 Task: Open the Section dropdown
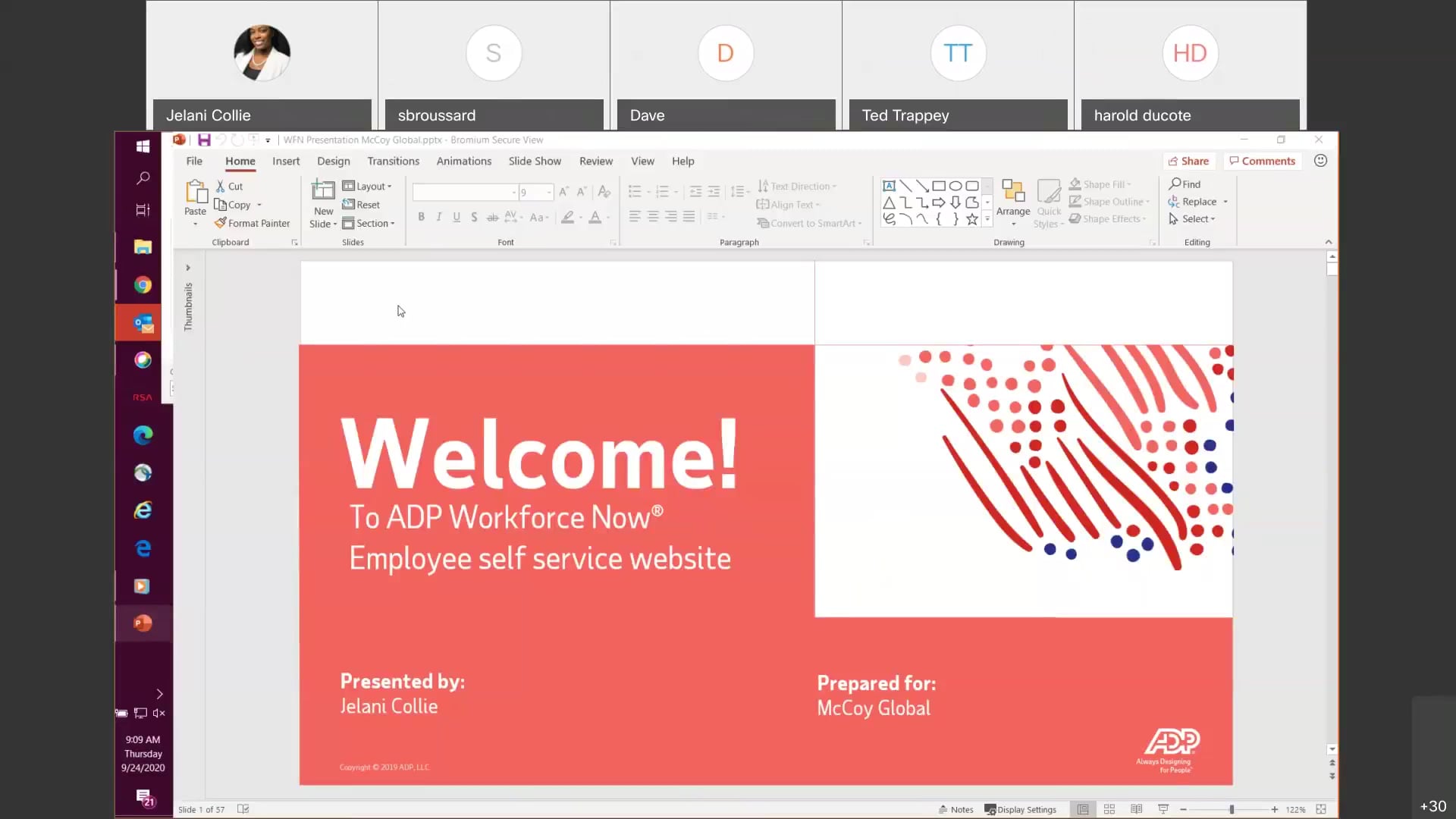click(370, 223)
